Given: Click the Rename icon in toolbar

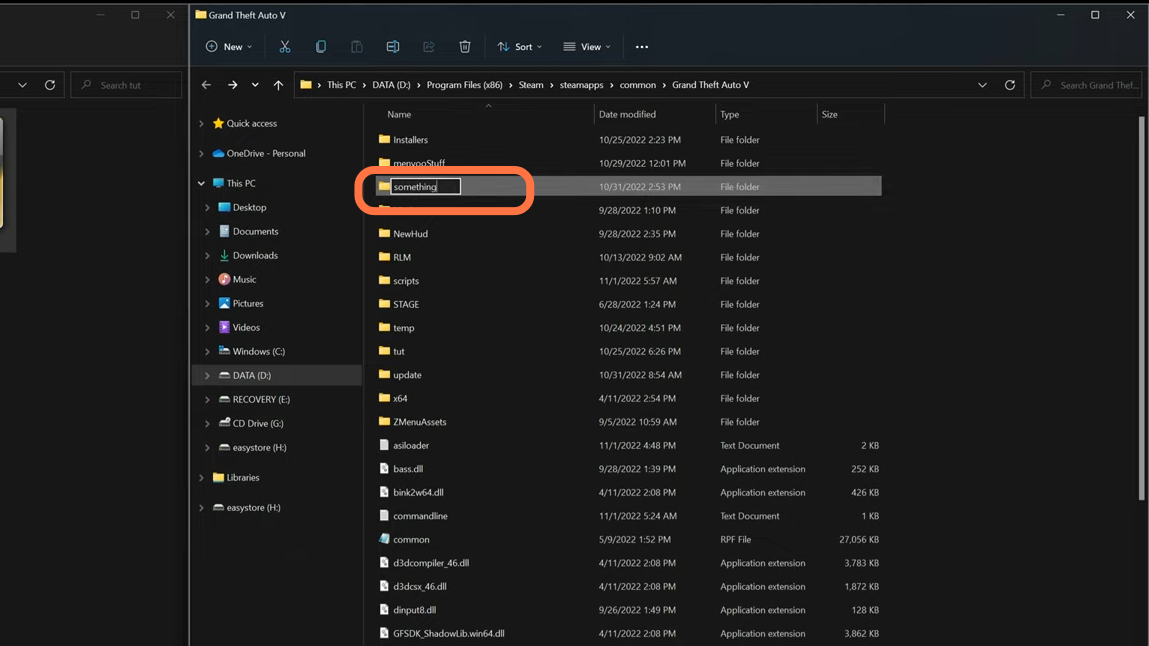Looking at the screenshot, I should tap(393, 47).
